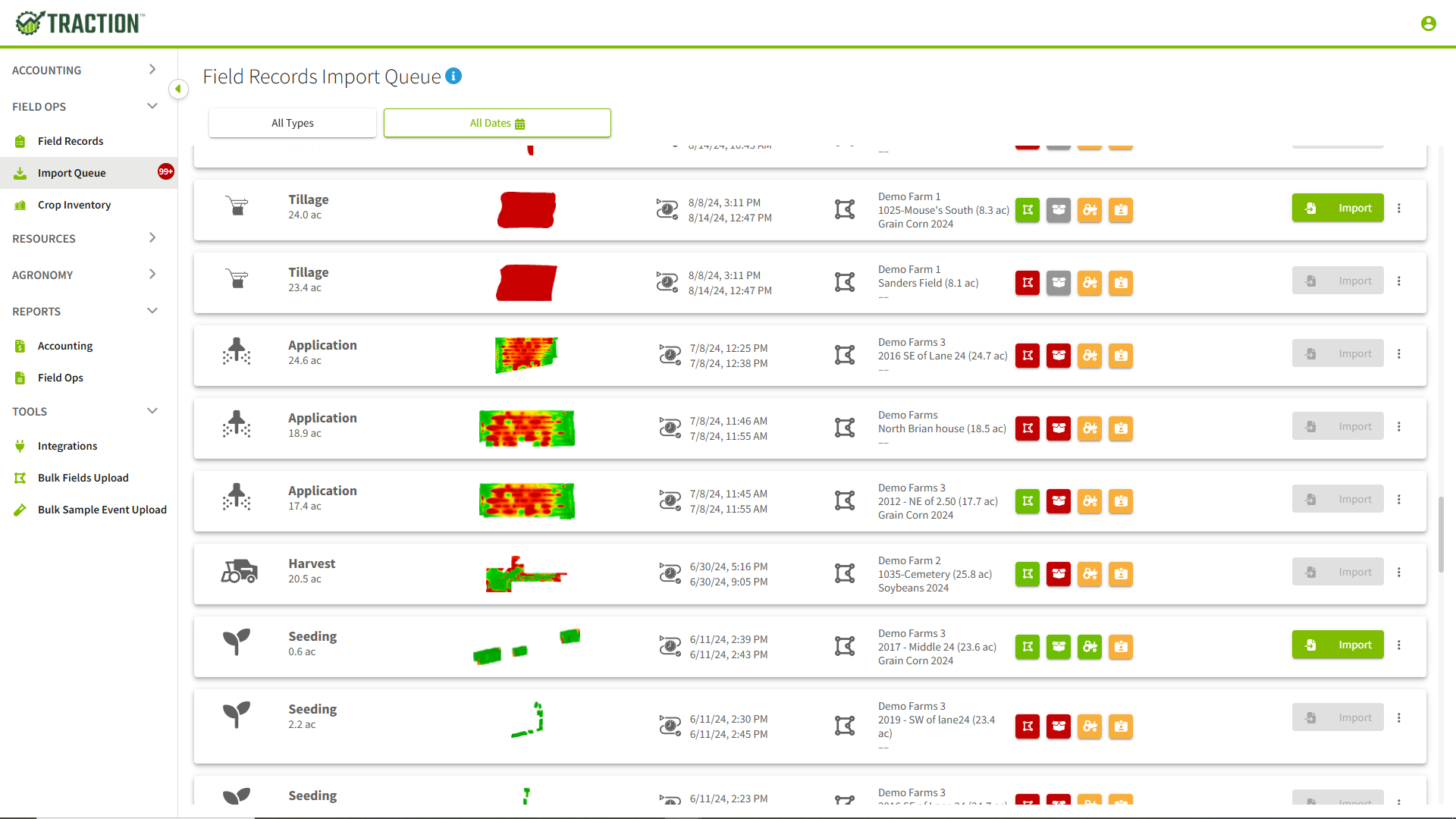This screenshot has width=1456, height=819.
Task: Toggle the green boundary icon on 1025-Mouse's South
Action: (1028, 210)
